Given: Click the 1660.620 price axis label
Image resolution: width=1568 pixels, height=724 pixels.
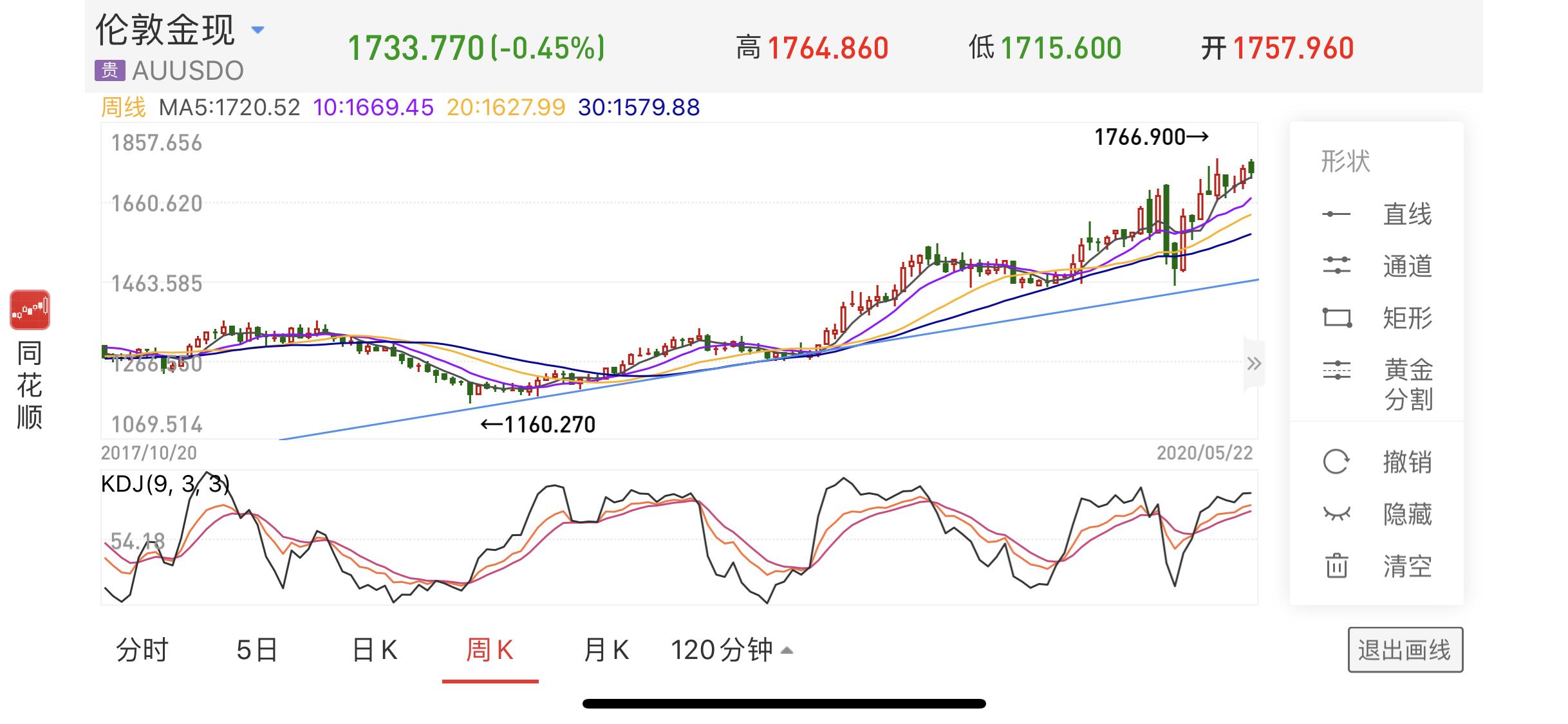Looking at the screenshot, I should pos(156,204).
